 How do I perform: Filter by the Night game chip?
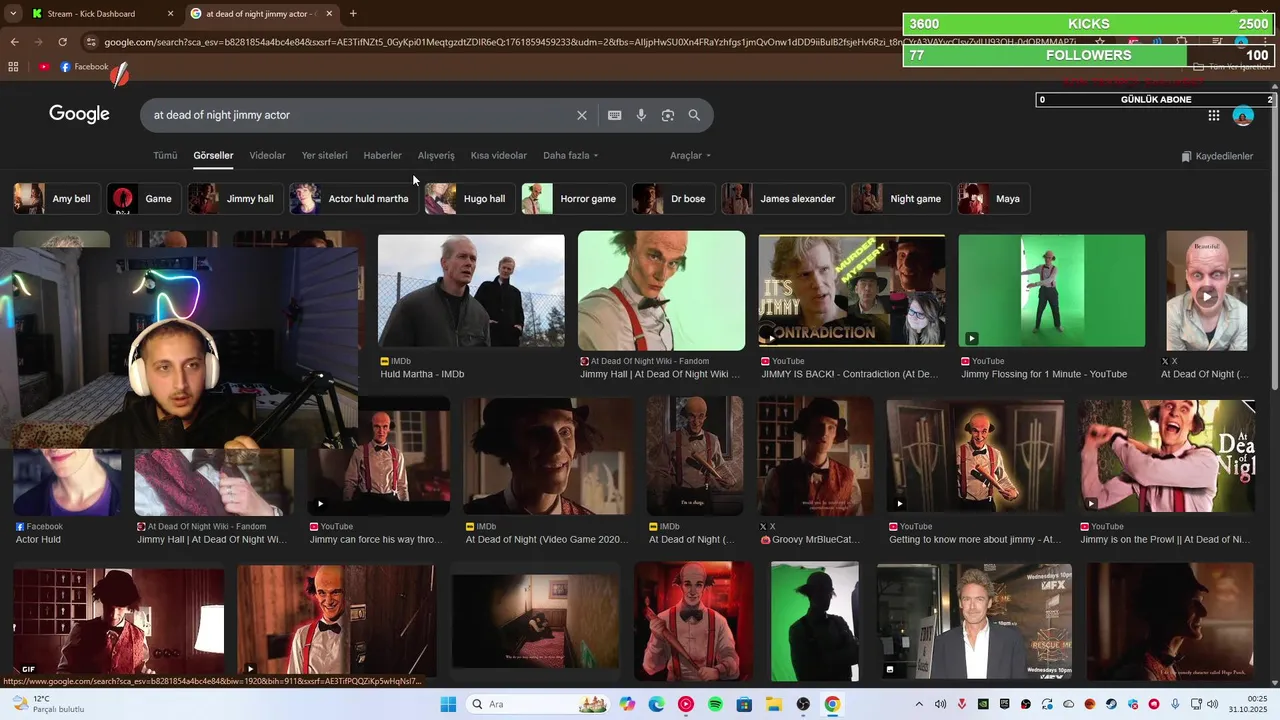click(x=900, y=199)
